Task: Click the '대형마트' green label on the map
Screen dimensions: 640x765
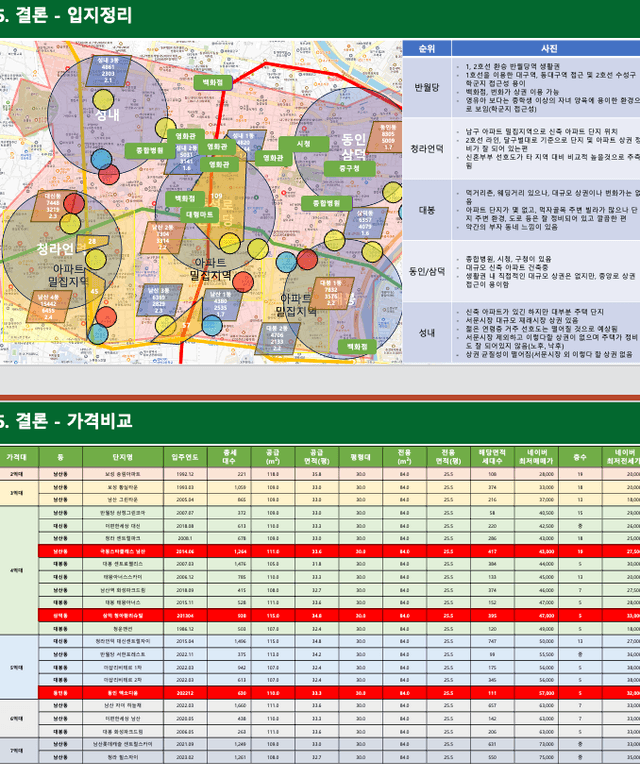Action: (x=200, y=214)
